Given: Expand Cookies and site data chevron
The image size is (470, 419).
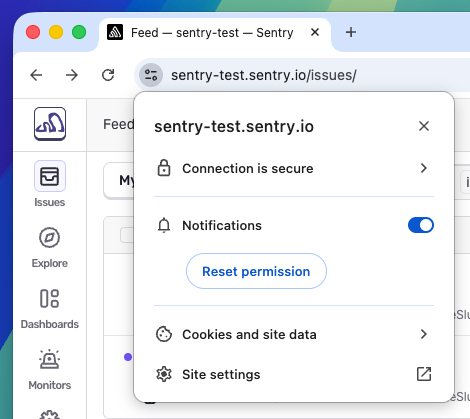Looking at the screenshot, I should (424, 334).
